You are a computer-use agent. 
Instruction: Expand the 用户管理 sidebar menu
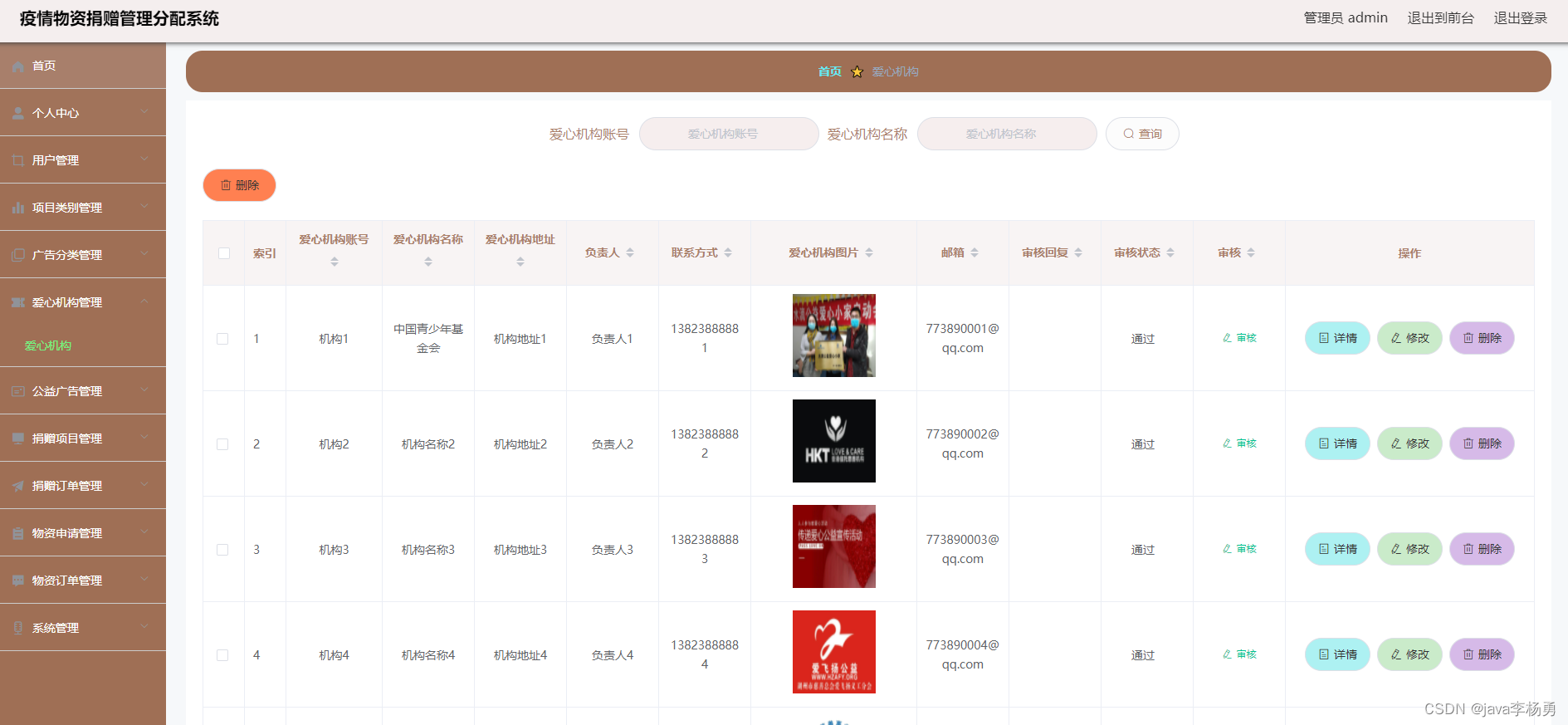coord(83,160)
